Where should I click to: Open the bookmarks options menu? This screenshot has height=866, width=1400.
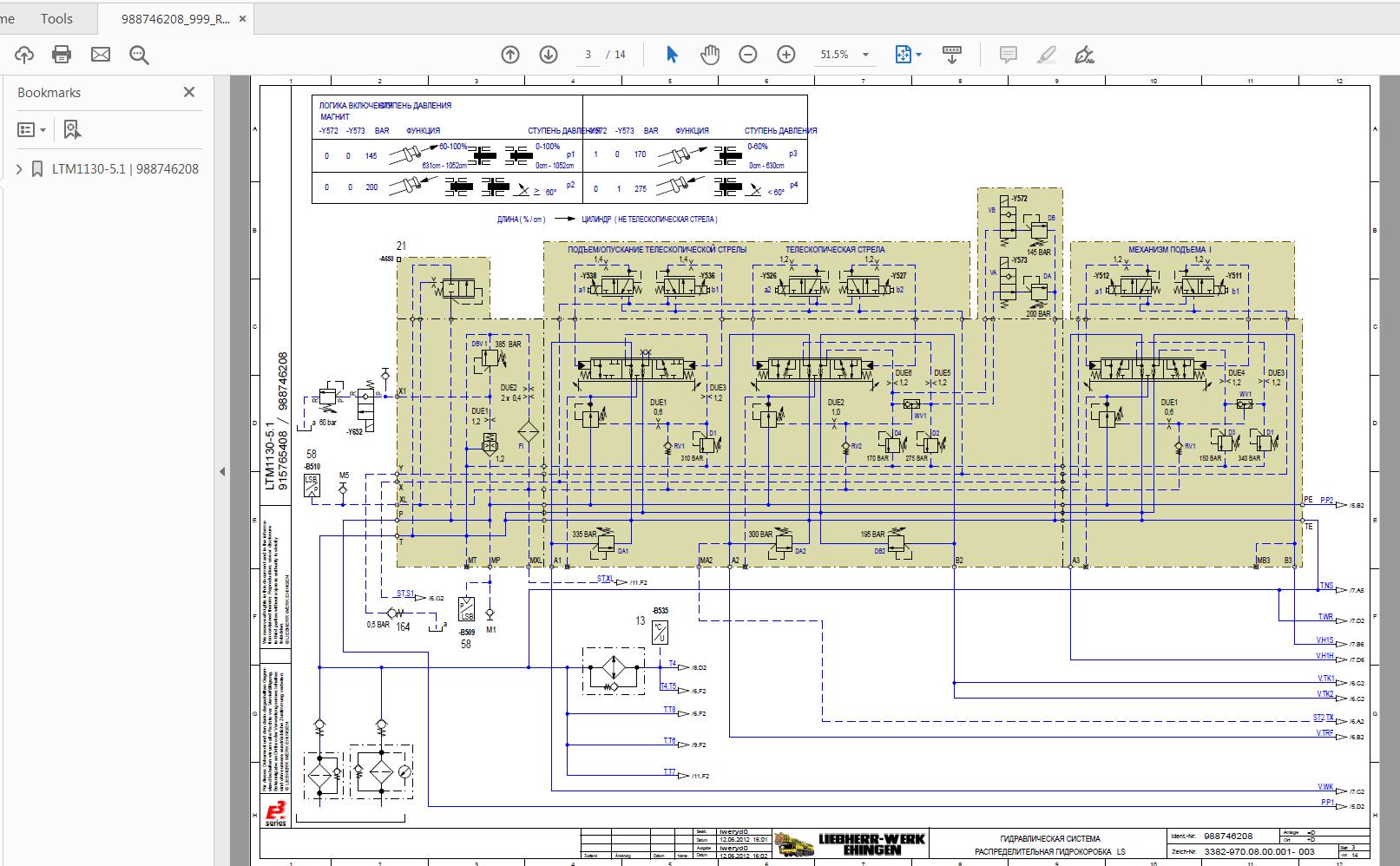pos(30,128)
